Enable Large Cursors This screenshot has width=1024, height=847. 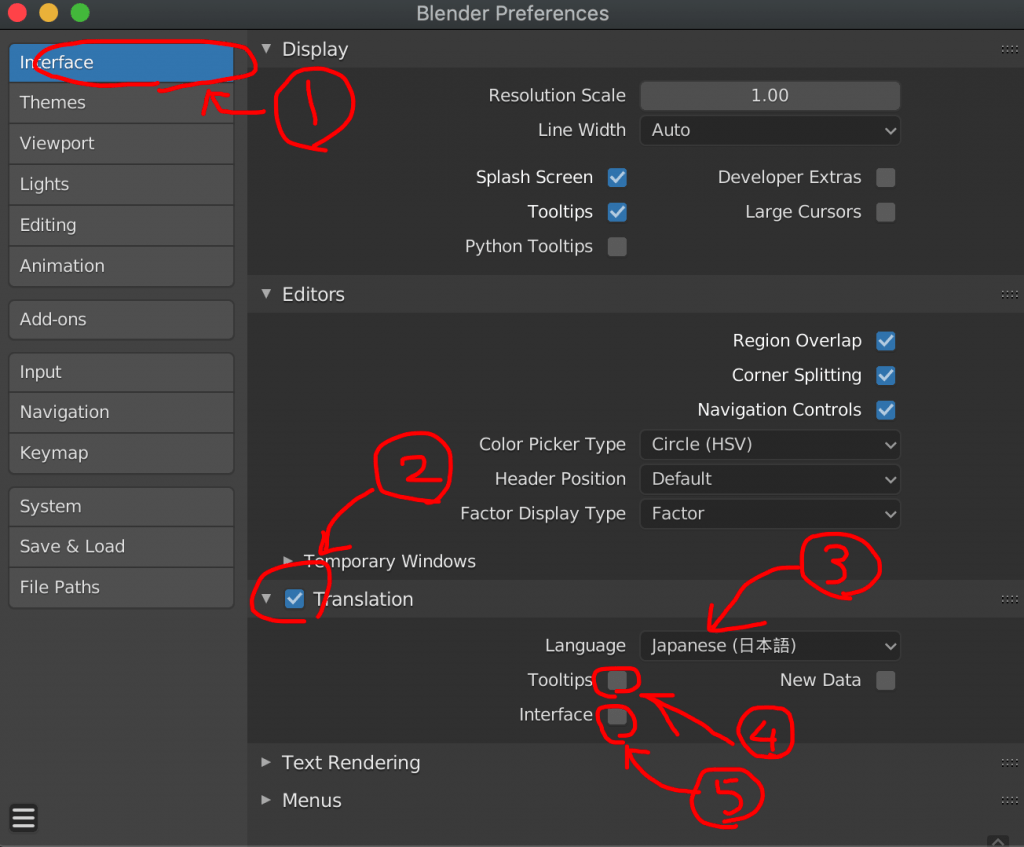pos(886,212)
